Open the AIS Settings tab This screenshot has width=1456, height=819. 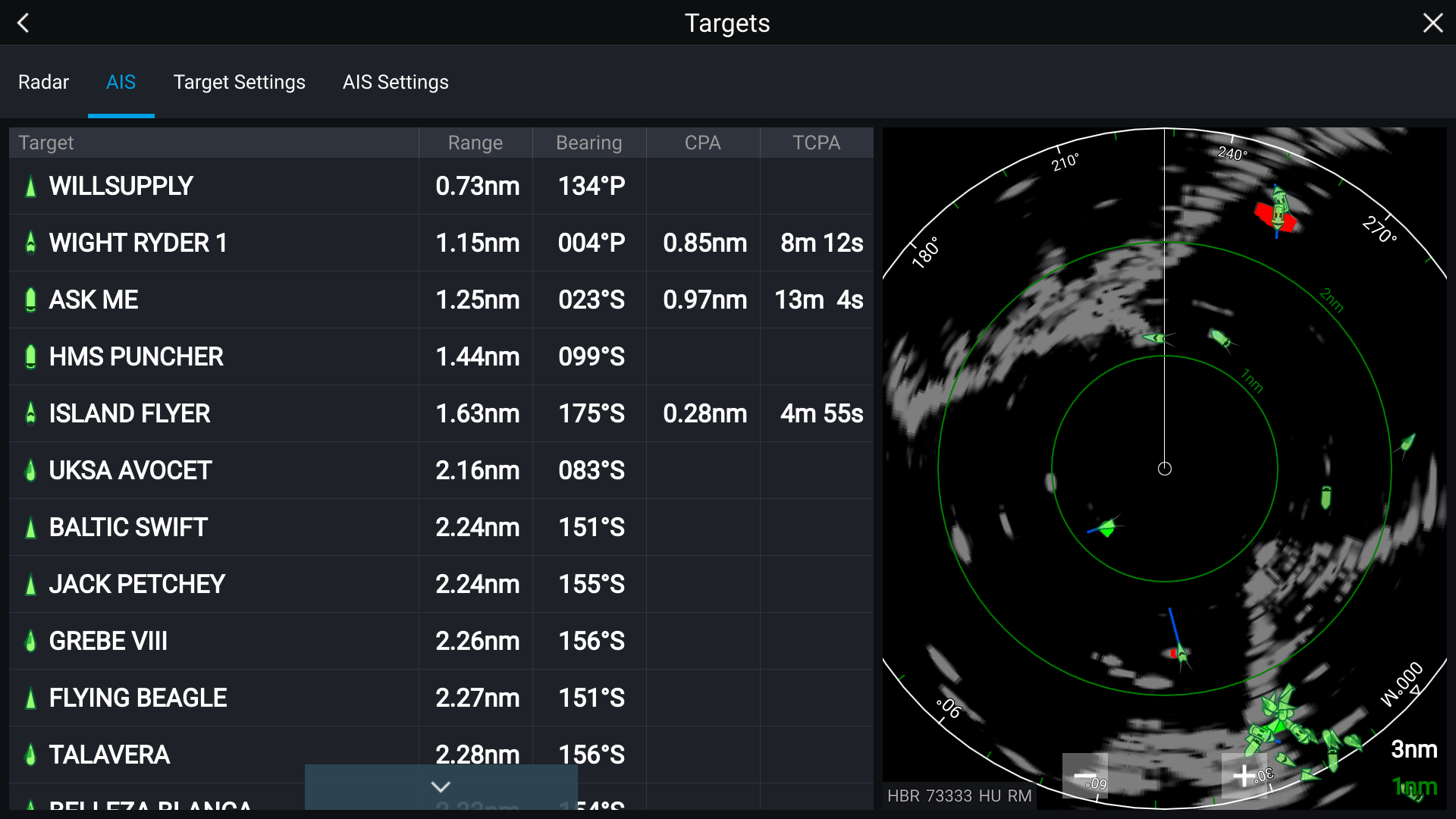point(395,82)
